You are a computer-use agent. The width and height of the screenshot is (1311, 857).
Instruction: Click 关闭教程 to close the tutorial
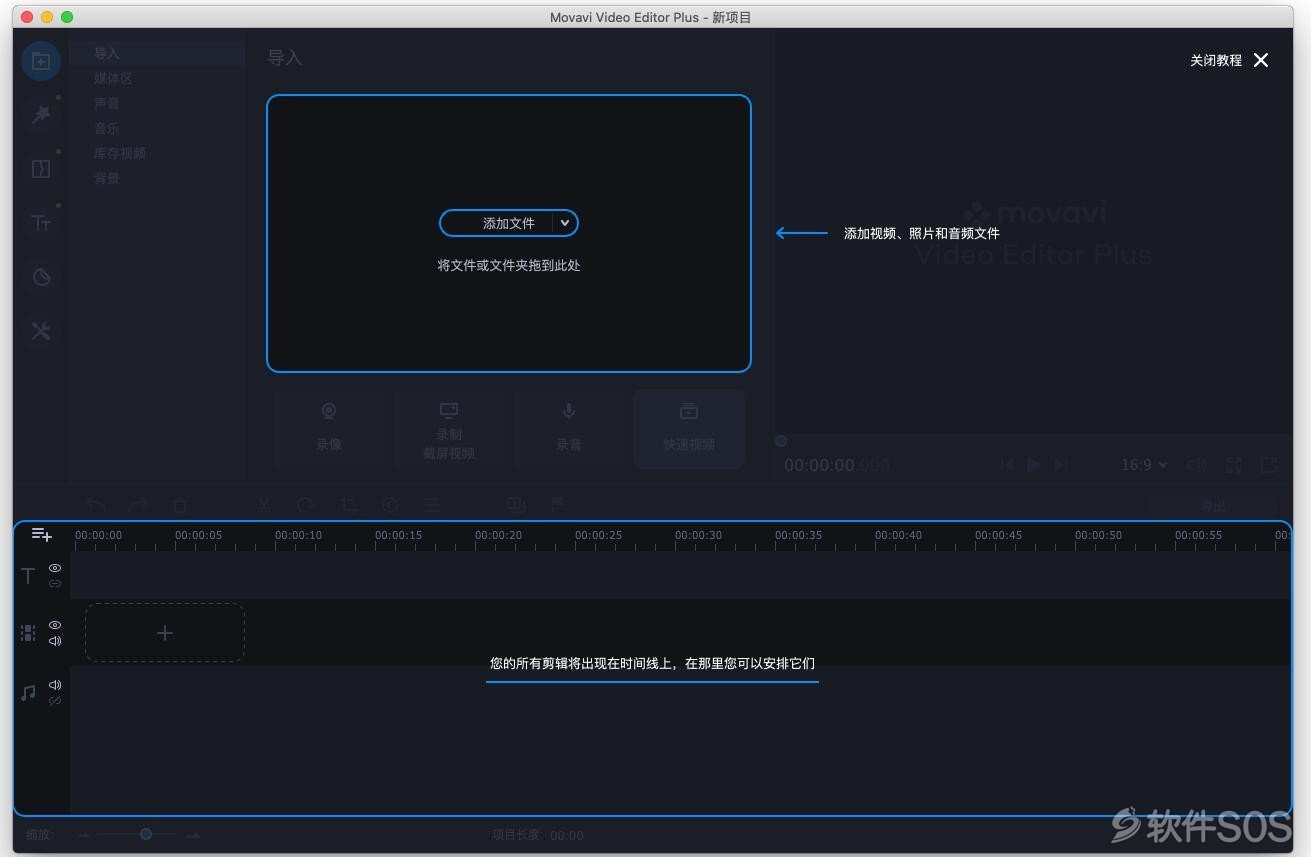[x=1229, y=60]
